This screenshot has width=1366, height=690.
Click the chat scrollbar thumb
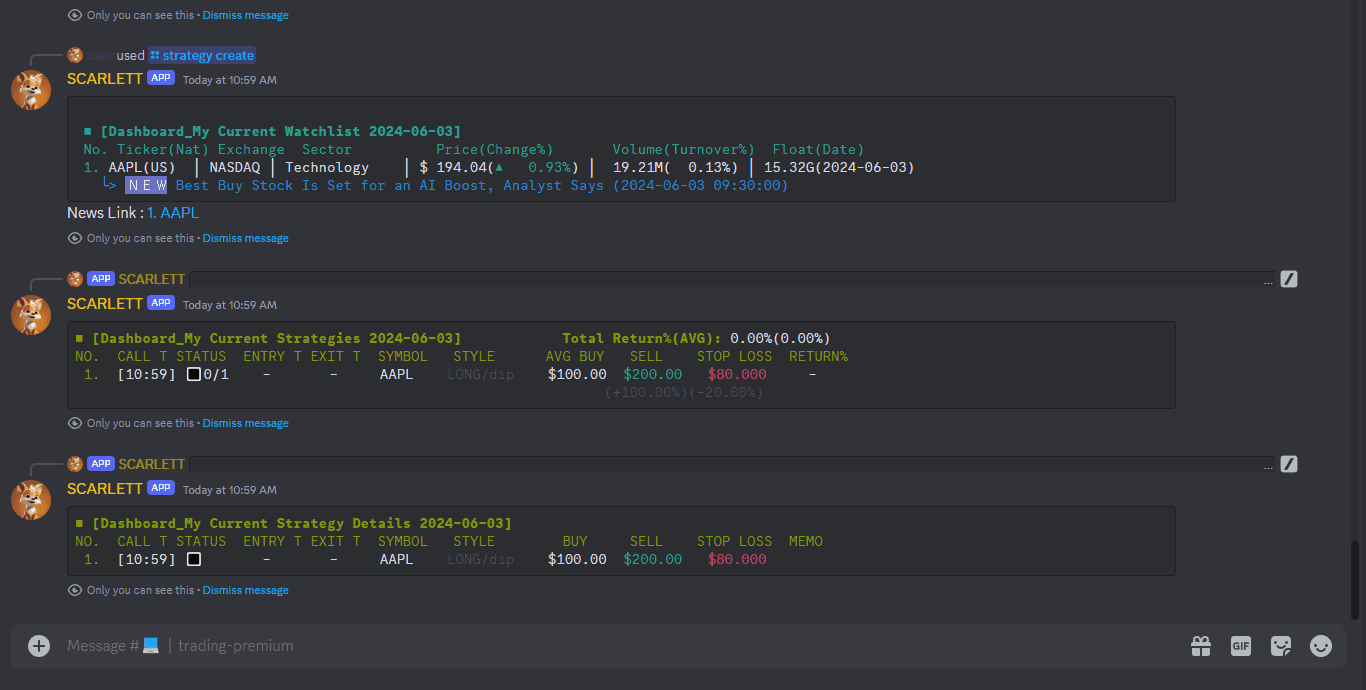(1356, 580)
